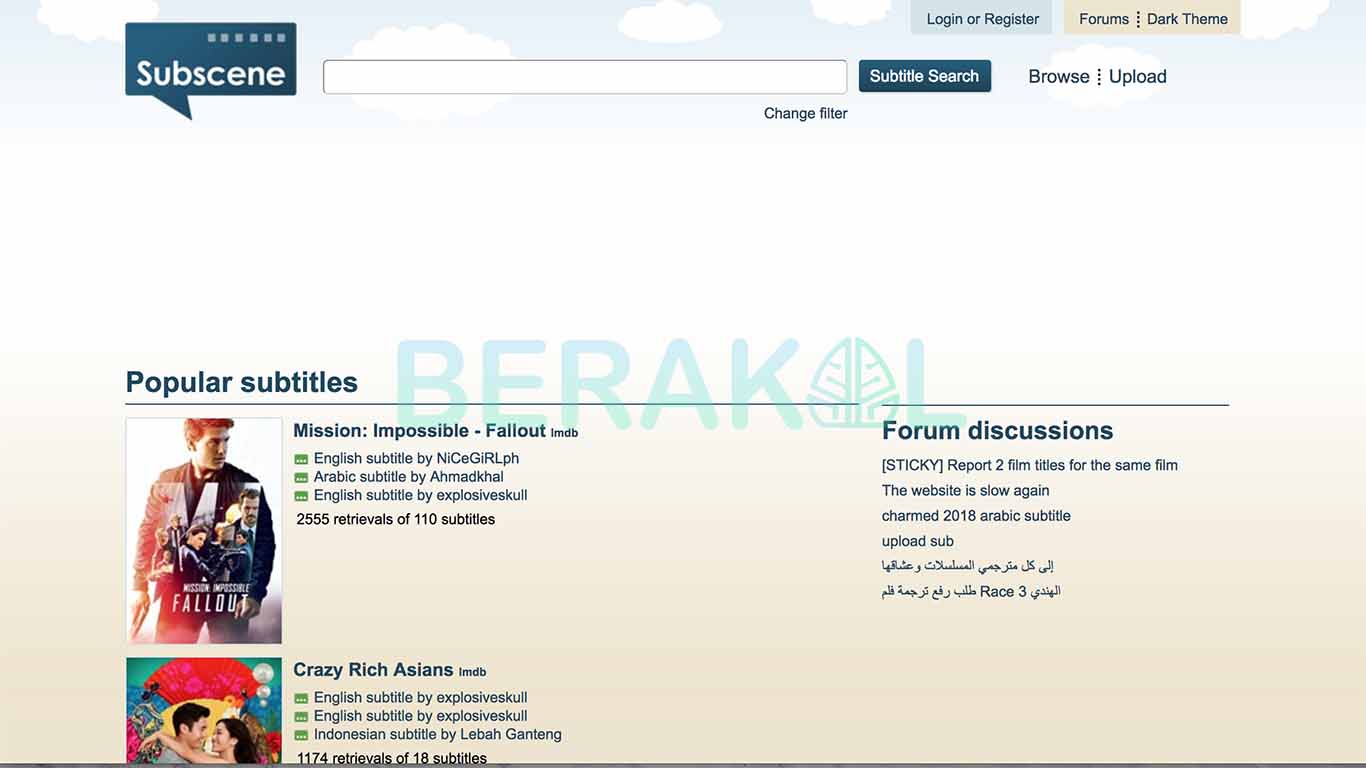Screen dimensions: 1366x768
Task: Open the Crazy Rich Asians poster thumbnail
Action: coord(204,712)
